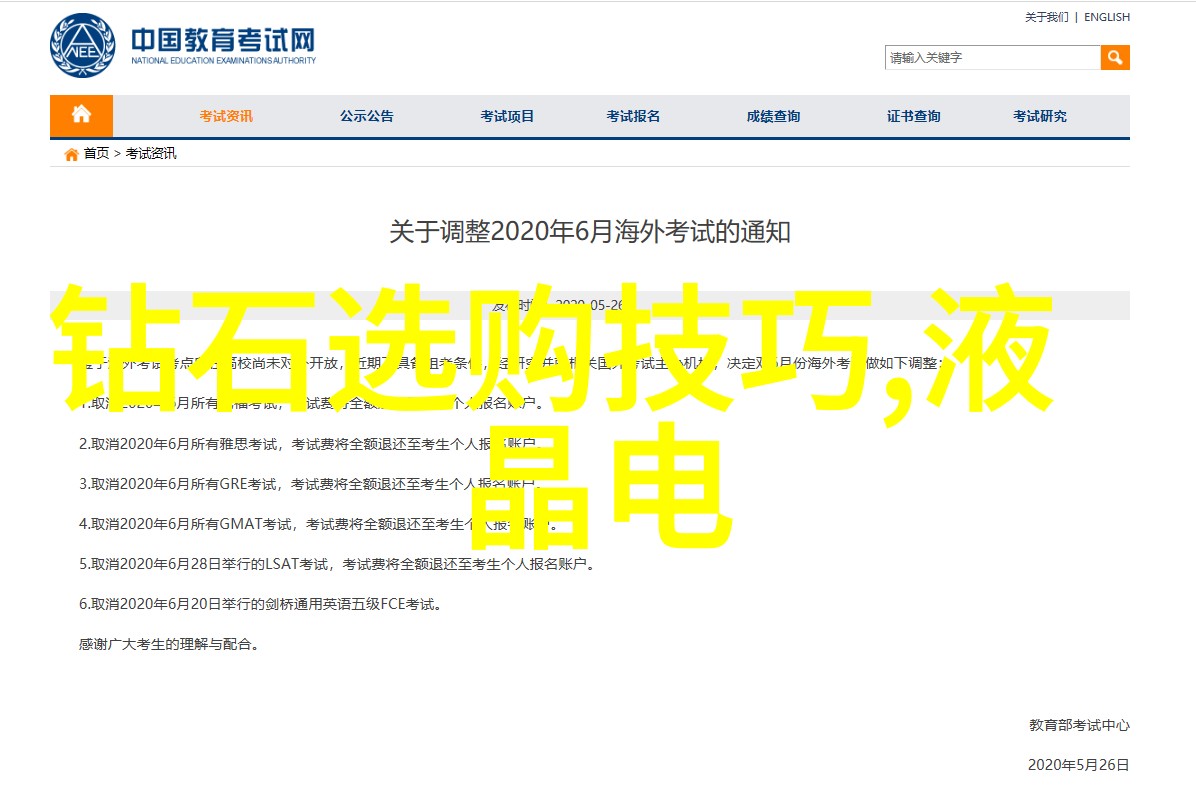Select the article title 关于调整2020年6月海外考试的通知

(590, 232)
